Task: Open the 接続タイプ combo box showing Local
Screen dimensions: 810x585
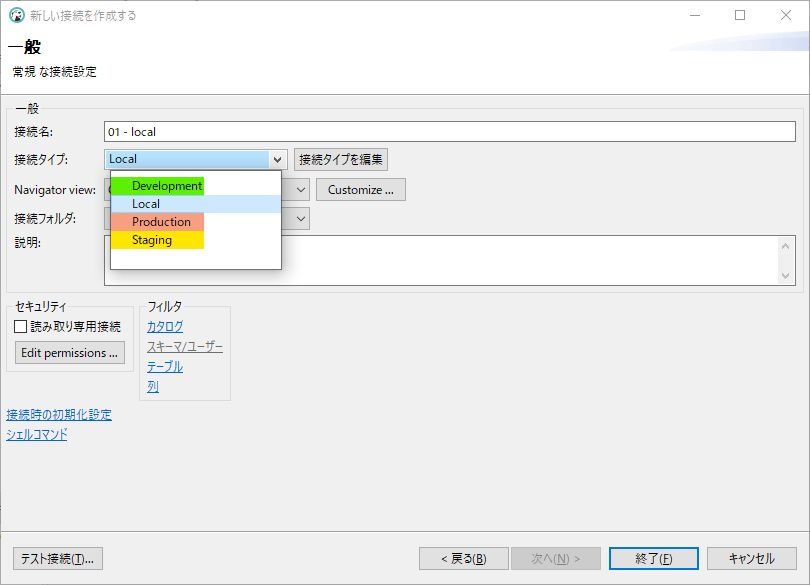Action: [196, 159]
